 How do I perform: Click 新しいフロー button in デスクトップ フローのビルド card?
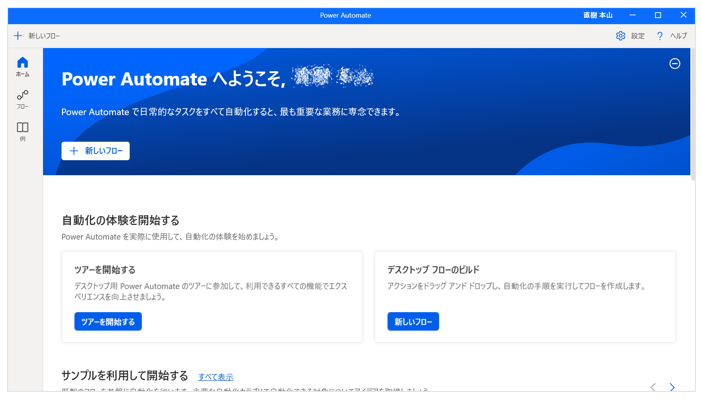413,321
